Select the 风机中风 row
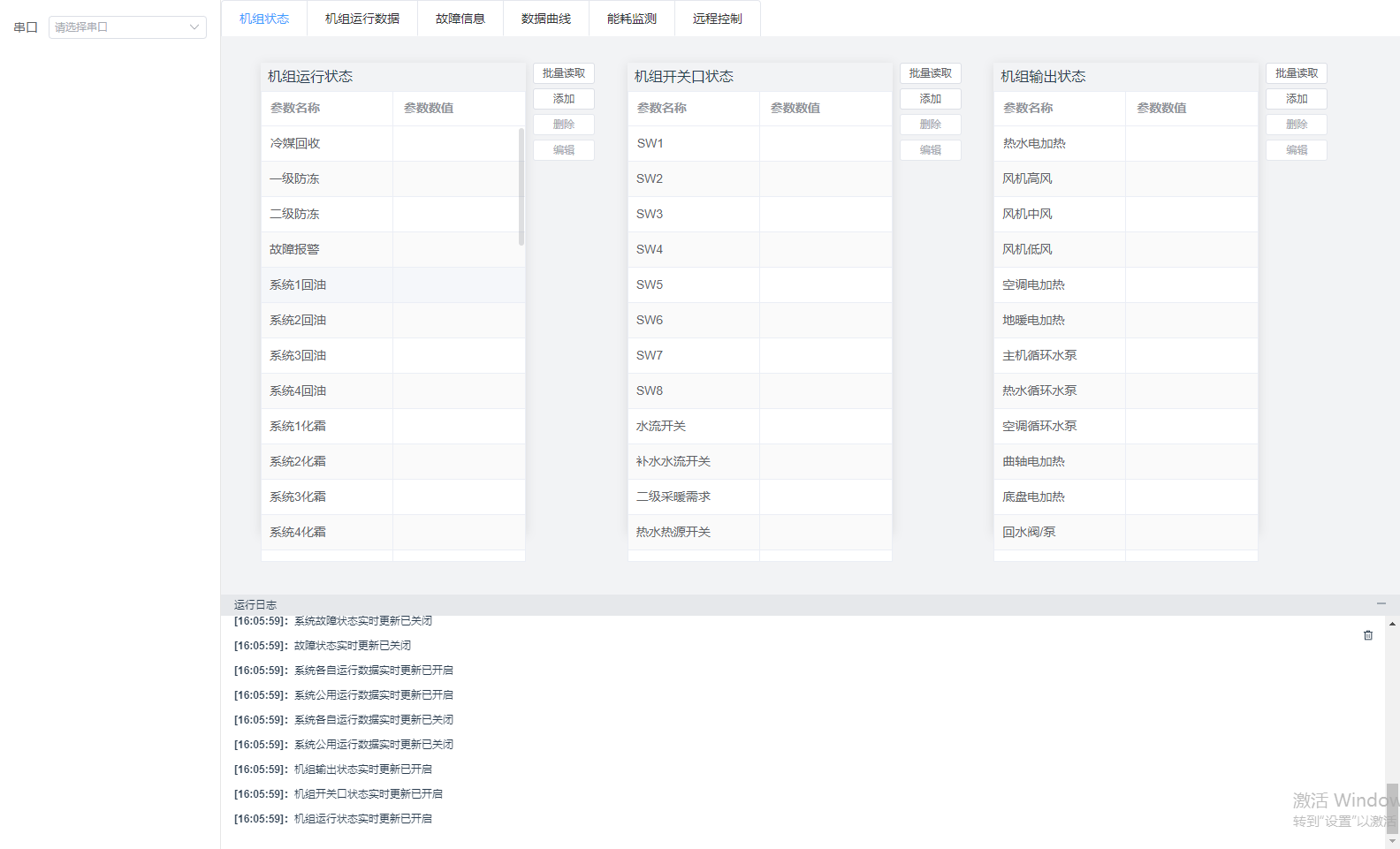The height and width of the screenshot is (849, 1400). point(1126,214)
